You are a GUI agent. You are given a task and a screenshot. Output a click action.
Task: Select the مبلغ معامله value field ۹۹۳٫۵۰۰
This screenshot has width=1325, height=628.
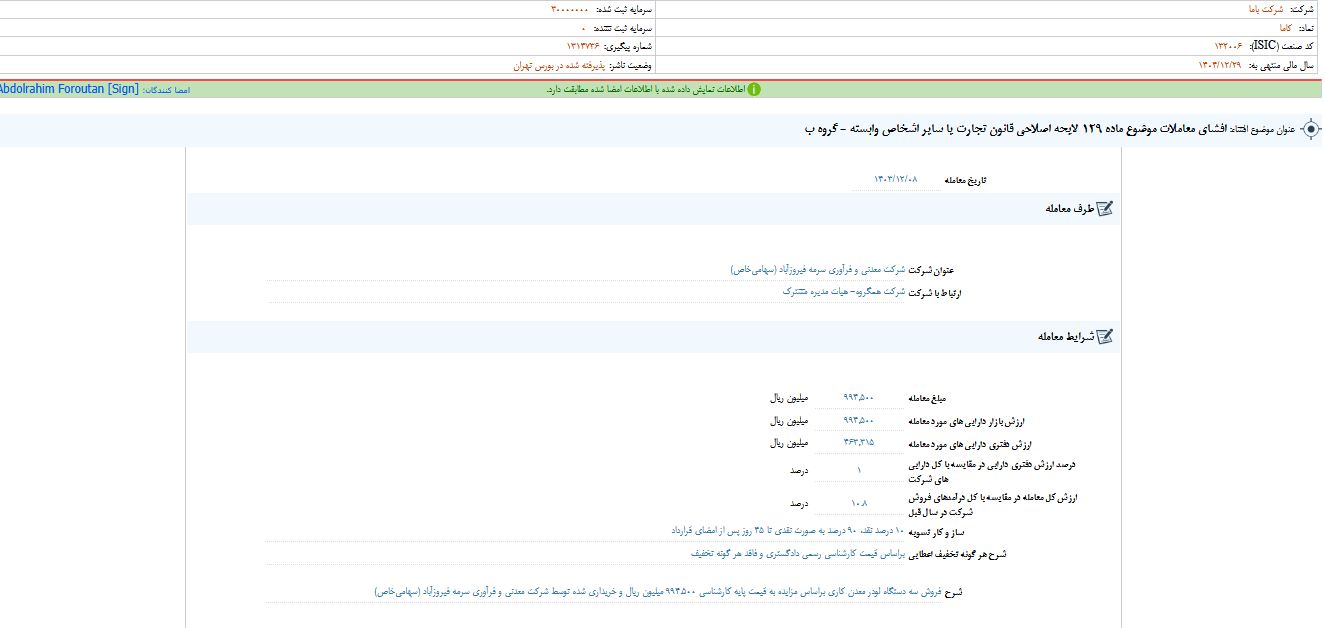click(x=857, y=397)
